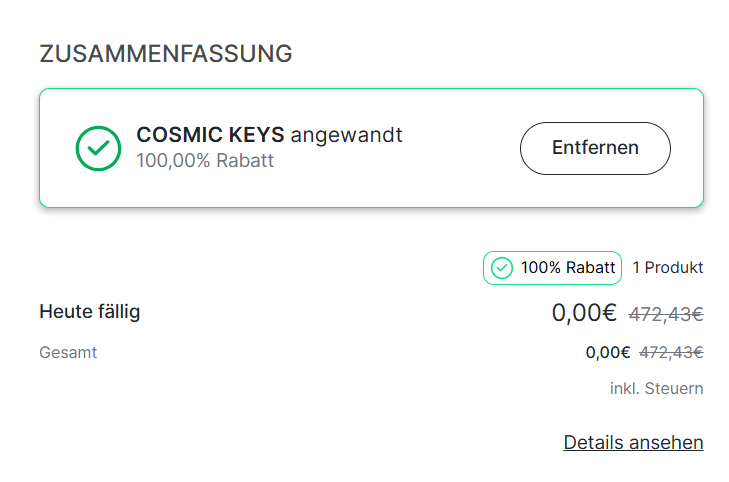Click the inkl. Steuern note
The height and width of the screenshot is (482, 729).
click(x=657, y=388)
